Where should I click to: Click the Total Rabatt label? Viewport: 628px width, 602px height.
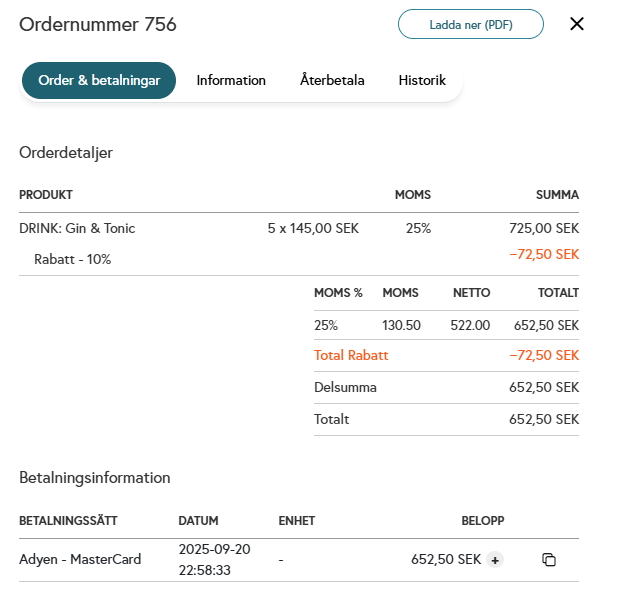click(x=351, y=355)
